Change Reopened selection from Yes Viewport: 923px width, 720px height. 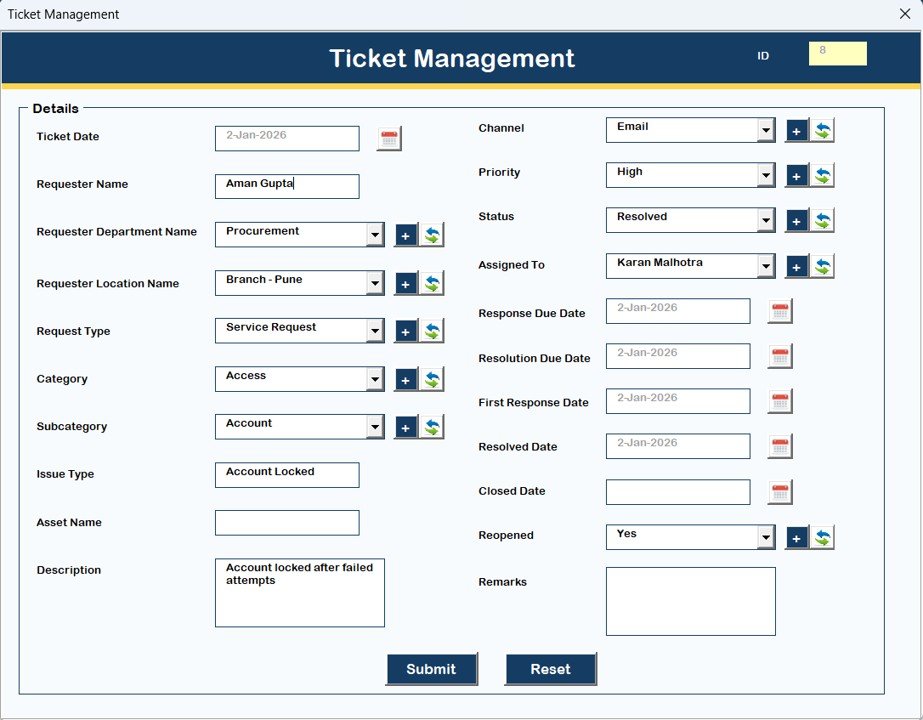[x=768, y=536]
